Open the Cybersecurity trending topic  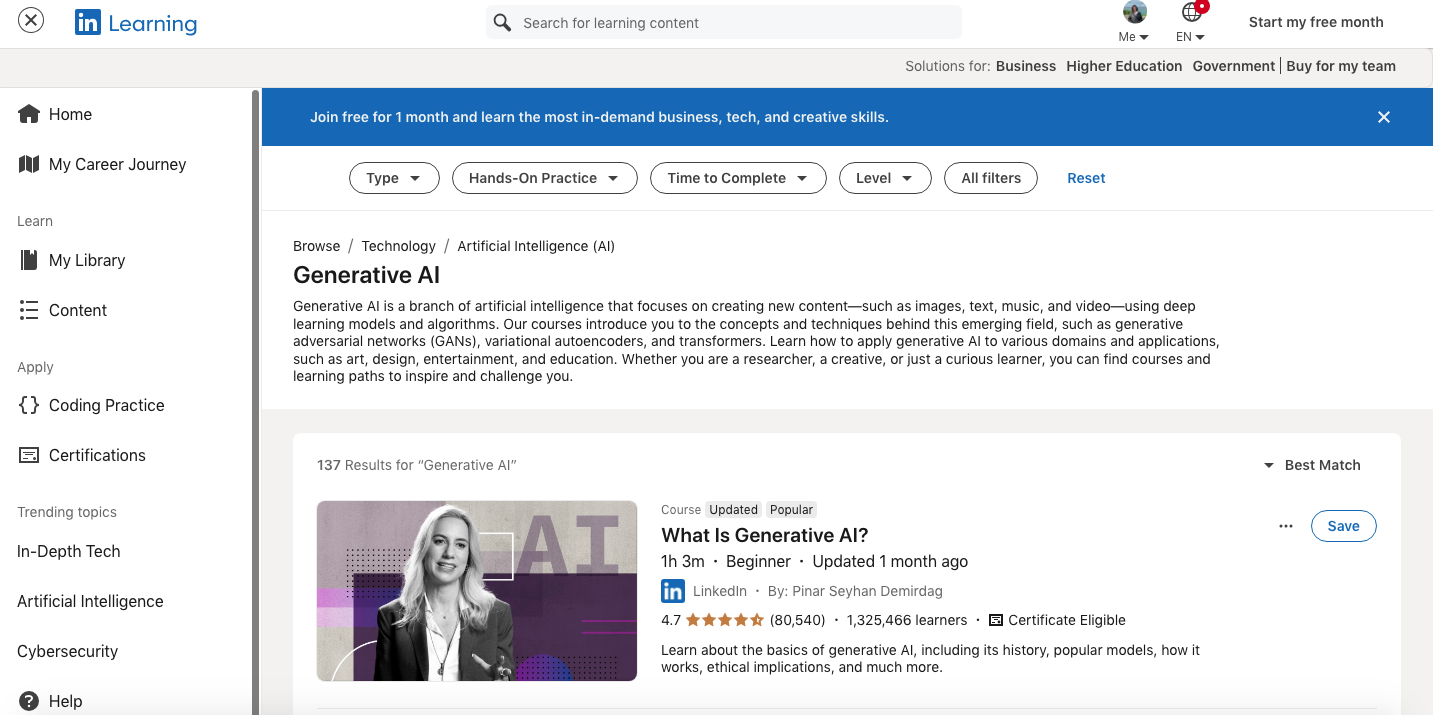tap(67, 651)
